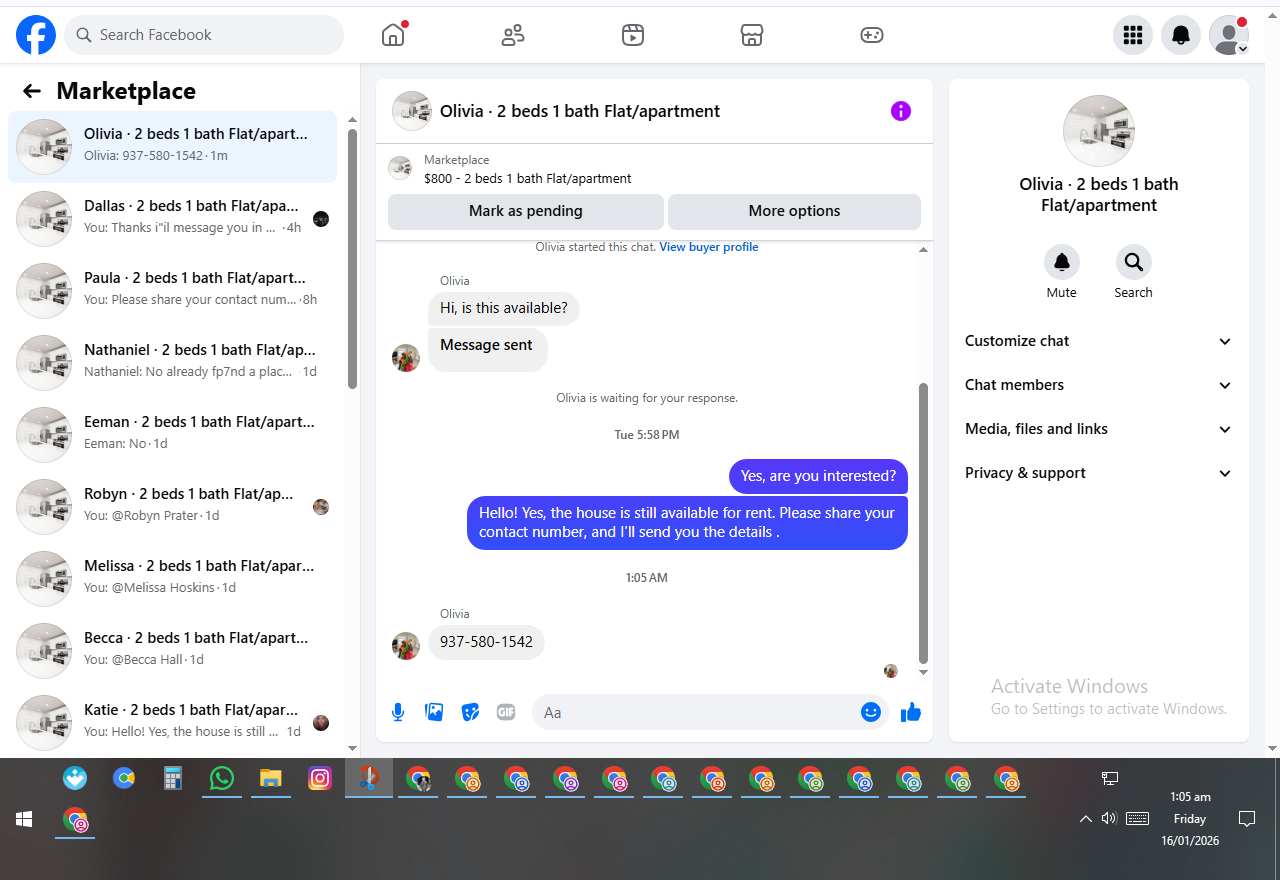Click Mark as pending button

[526, 211]
